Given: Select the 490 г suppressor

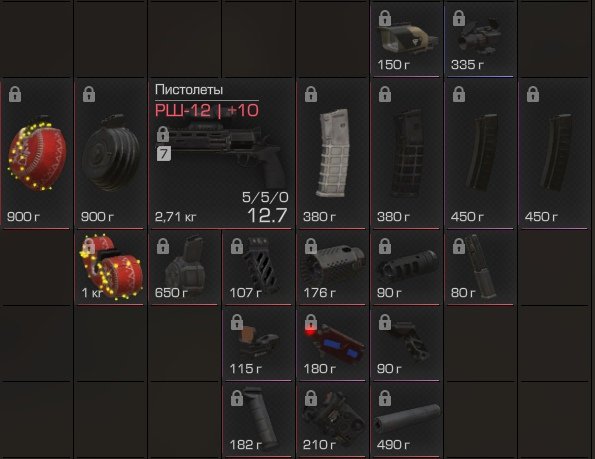Looking at the screenshot, I should pyautogui.click(x=406, y=419).
